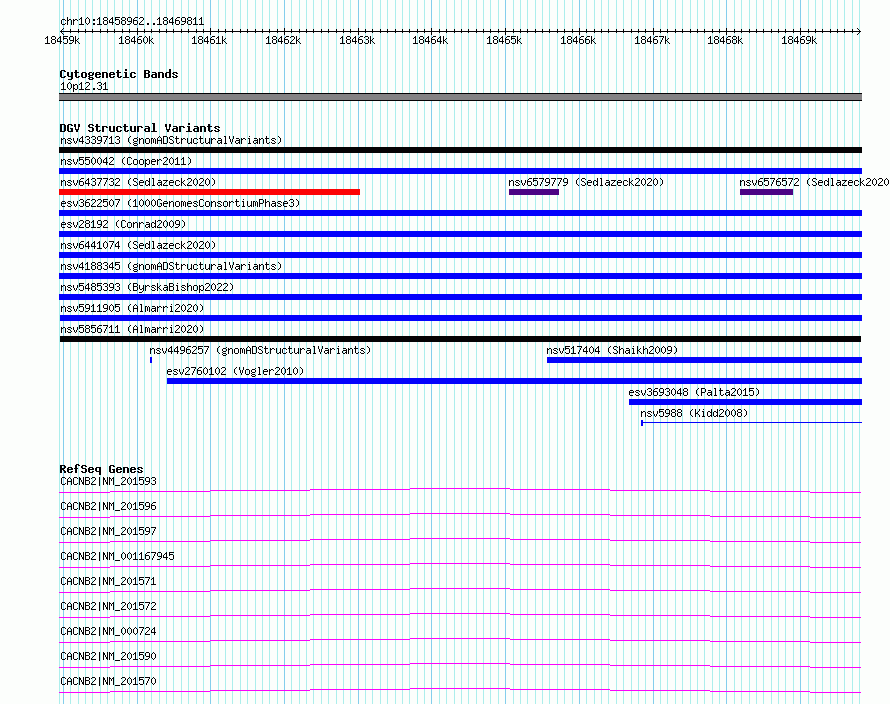Click the blue nsv517404 variant bar
The height and width of the screenshot is (704, 890).
click(x=704, y=360)
